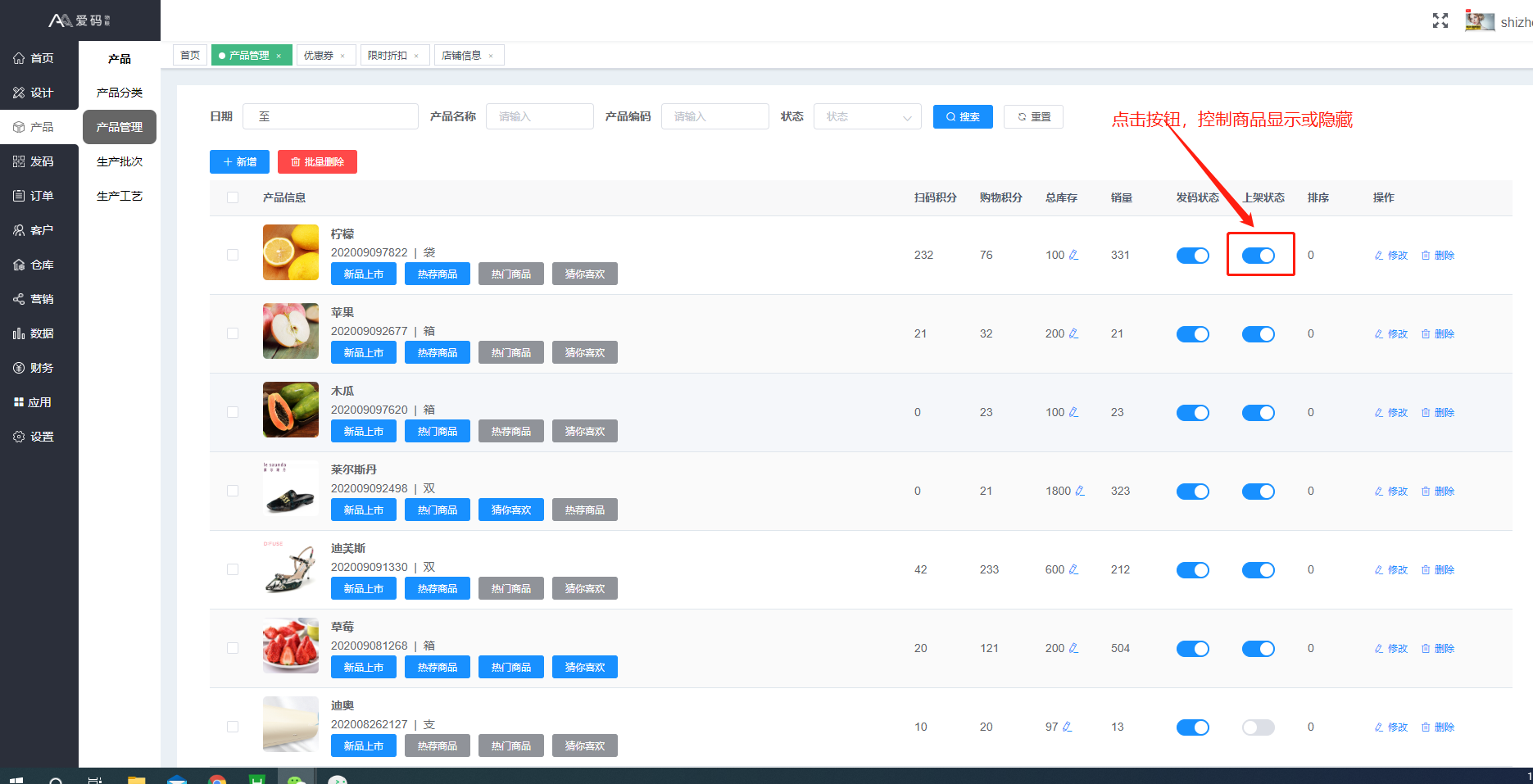The image size is (1533, 784).
Task: Open the 营销 marketing sidebar item
Action: point(33,299)
